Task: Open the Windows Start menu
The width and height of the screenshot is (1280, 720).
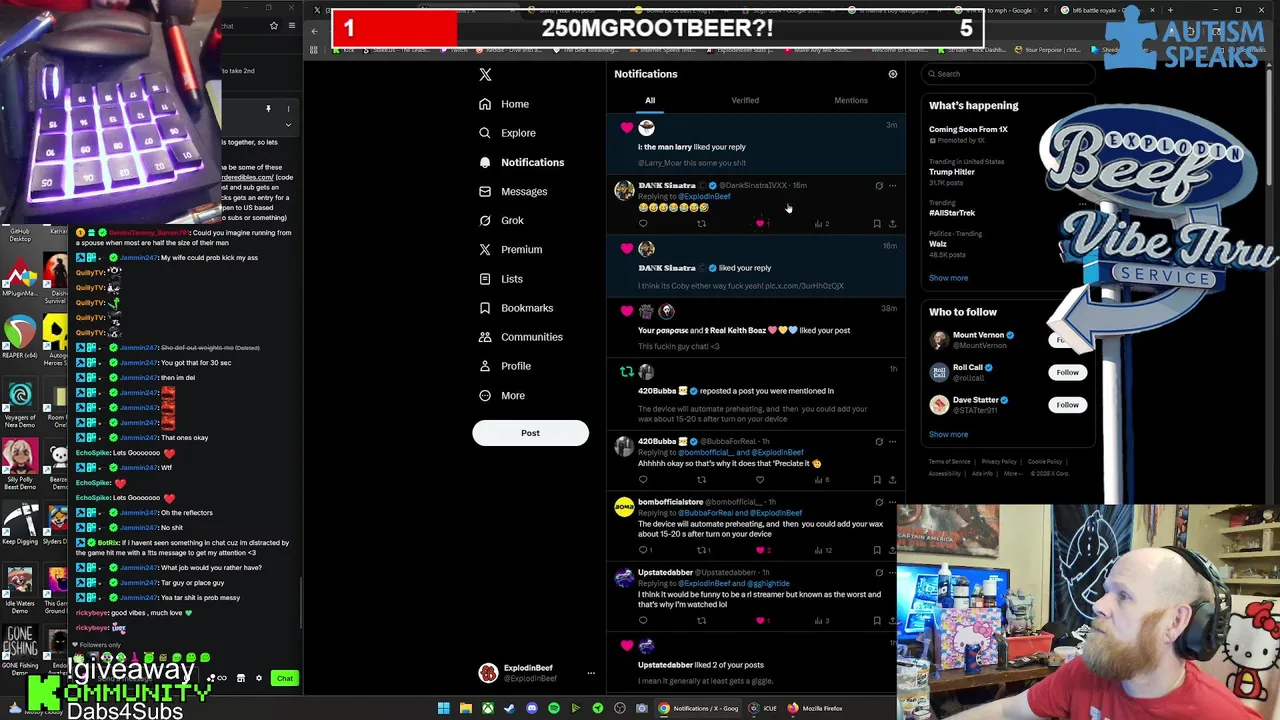Action: (444, 709)
